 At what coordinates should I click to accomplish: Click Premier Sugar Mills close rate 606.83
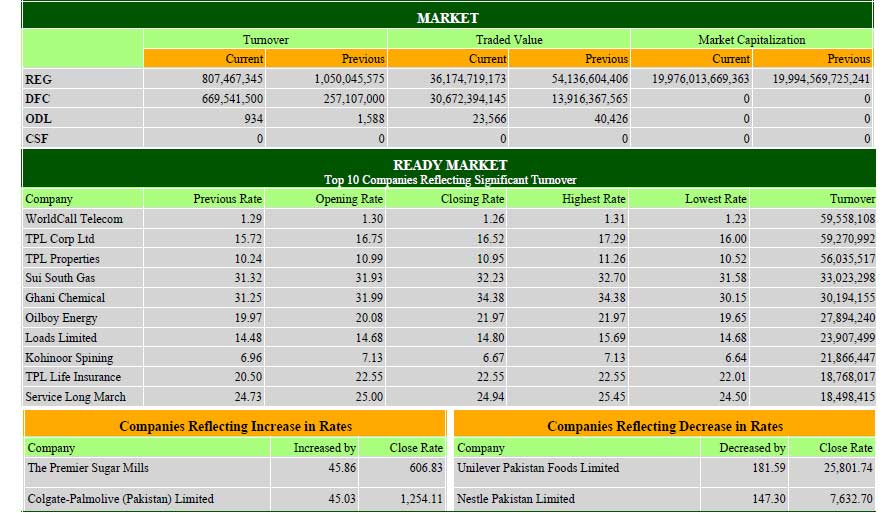(426, 468)
